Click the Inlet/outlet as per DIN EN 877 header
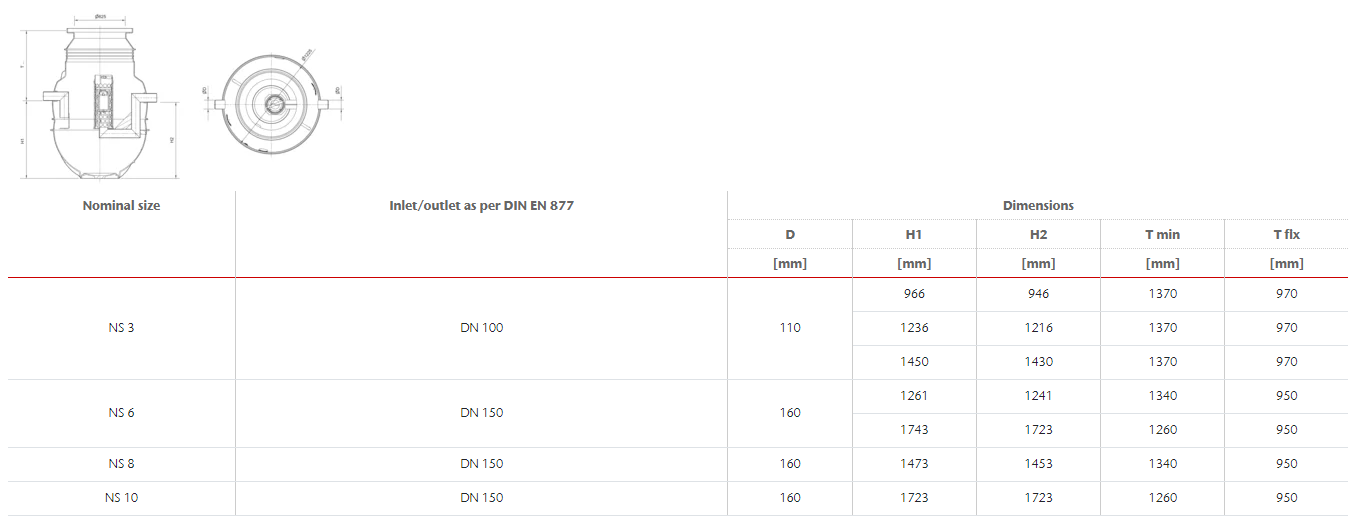The image size is (1357, 532). point(481,205)
